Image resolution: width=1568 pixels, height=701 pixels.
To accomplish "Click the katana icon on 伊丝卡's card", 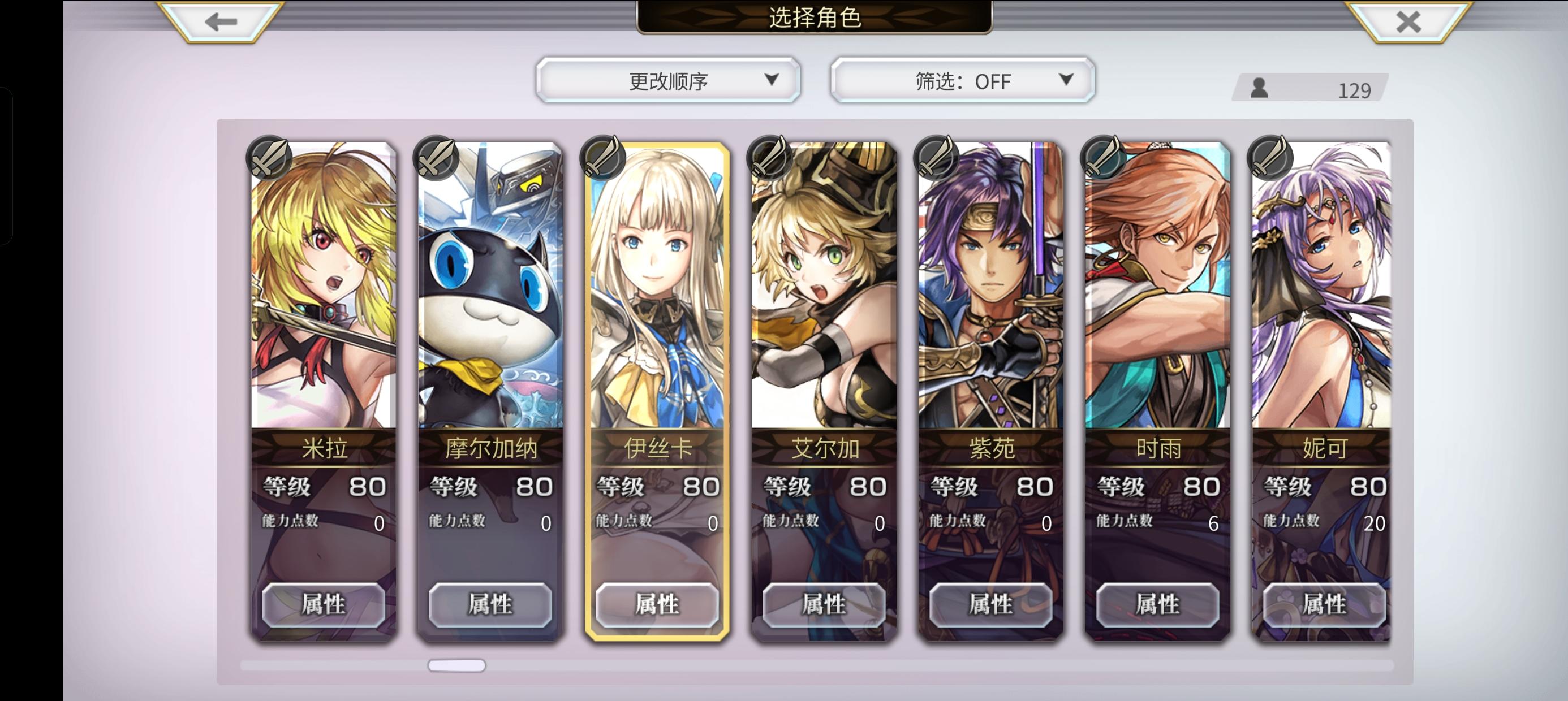I will coord(602,158).
